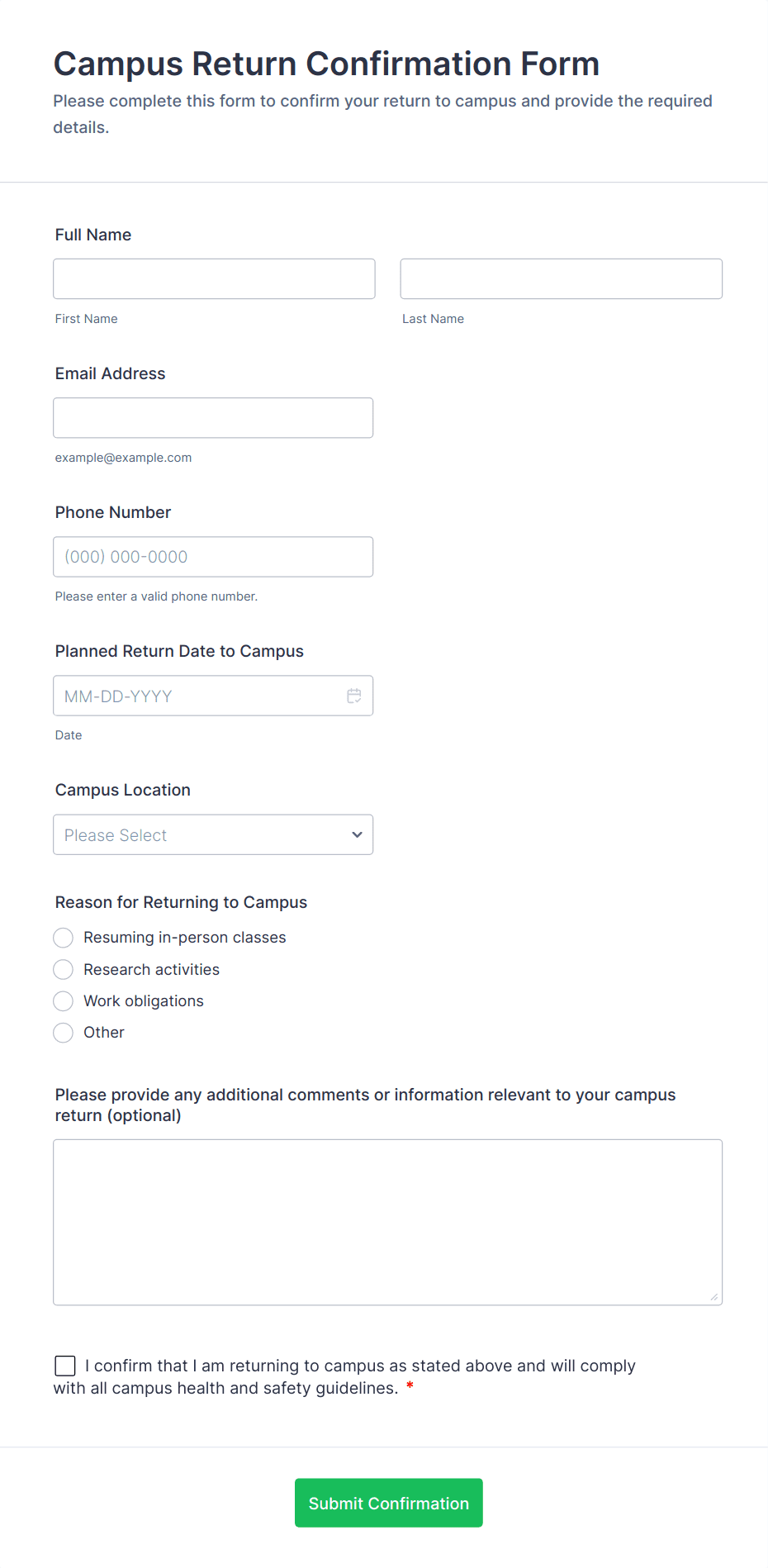Choose Research activities radio button

pos(64,969)
